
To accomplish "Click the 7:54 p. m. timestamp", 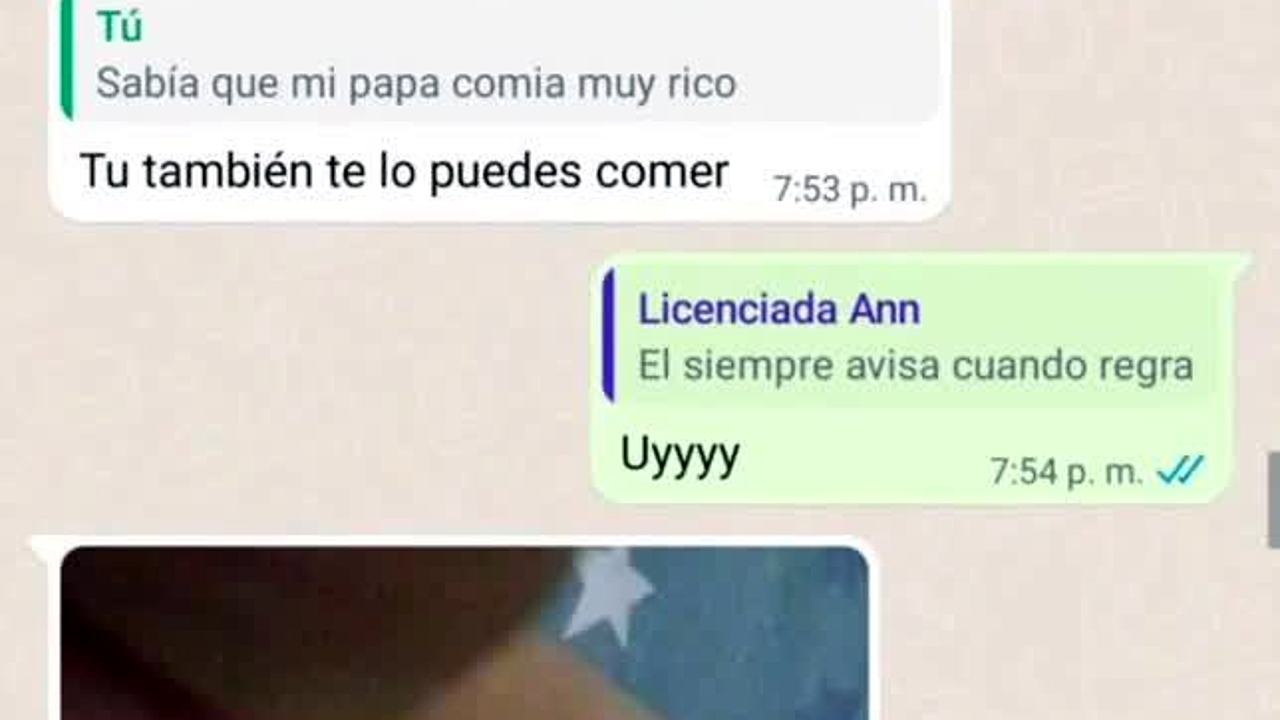I will click(x=1066, y=471).
